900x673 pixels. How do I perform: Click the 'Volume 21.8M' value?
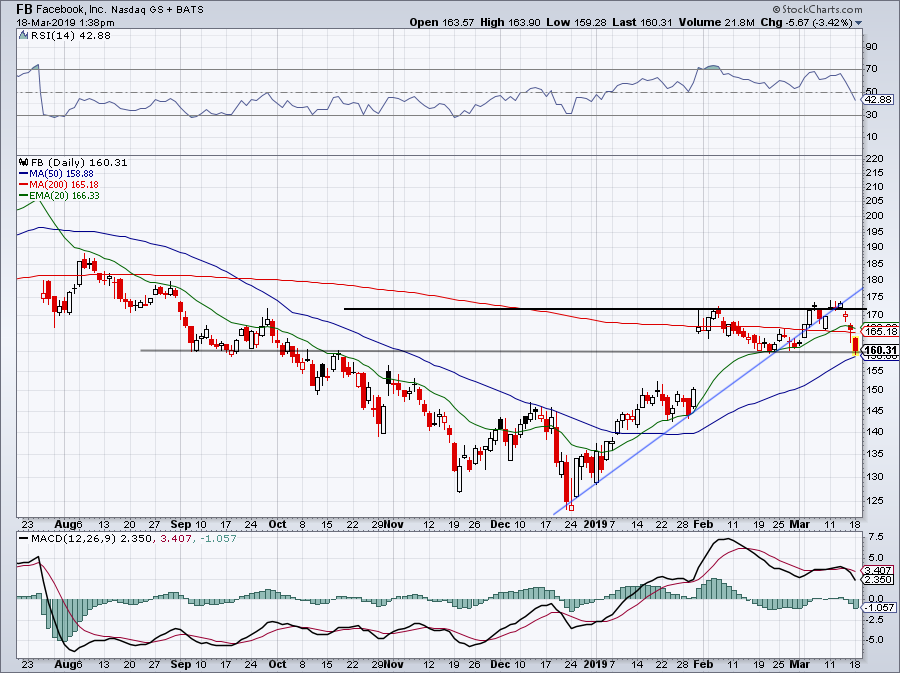716,22
